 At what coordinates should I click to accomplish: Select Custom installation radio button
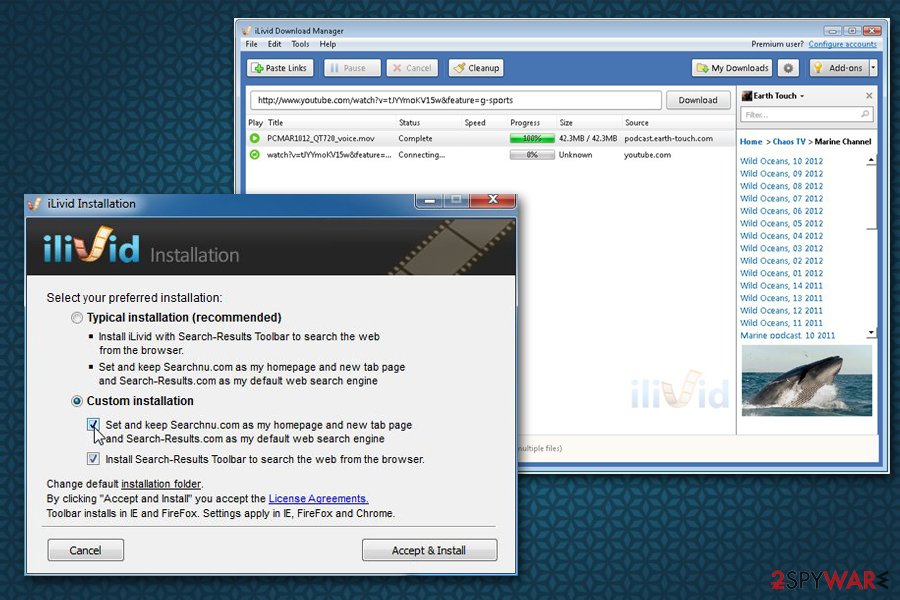(76, 401)
